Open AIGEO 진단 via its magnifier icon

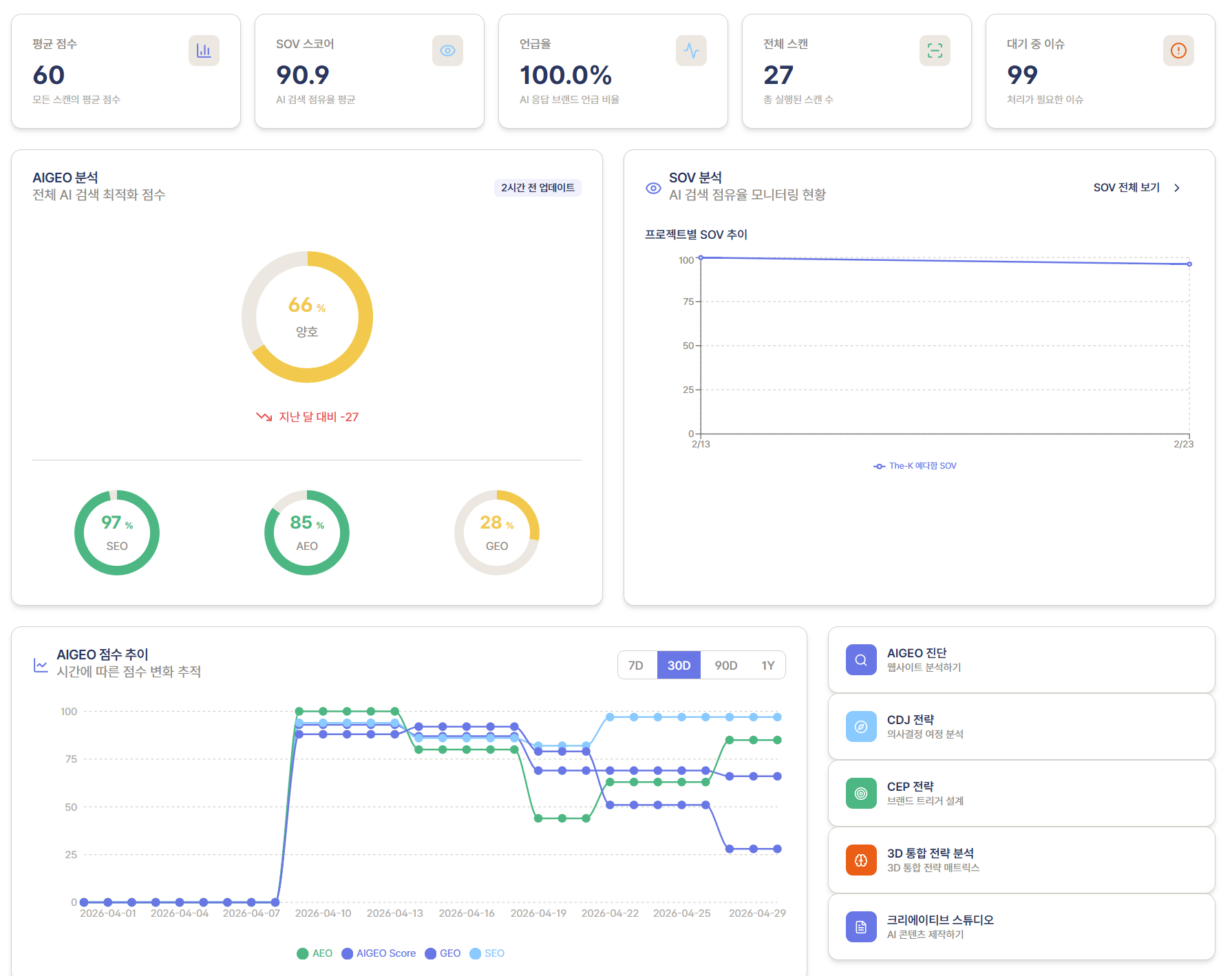pyautogui.click(x=861, y=659)
